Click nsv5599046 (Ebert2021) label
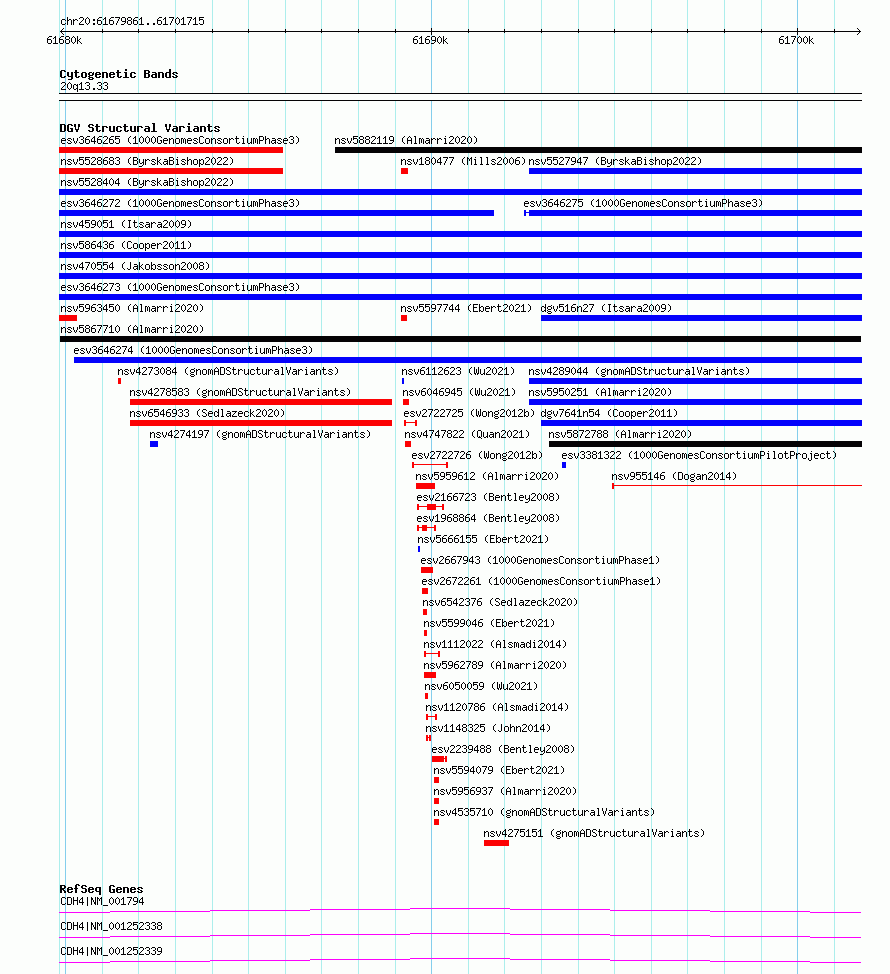Image resolution: width=890 pixels, height=974 pixels. click(x=489, y=624)
